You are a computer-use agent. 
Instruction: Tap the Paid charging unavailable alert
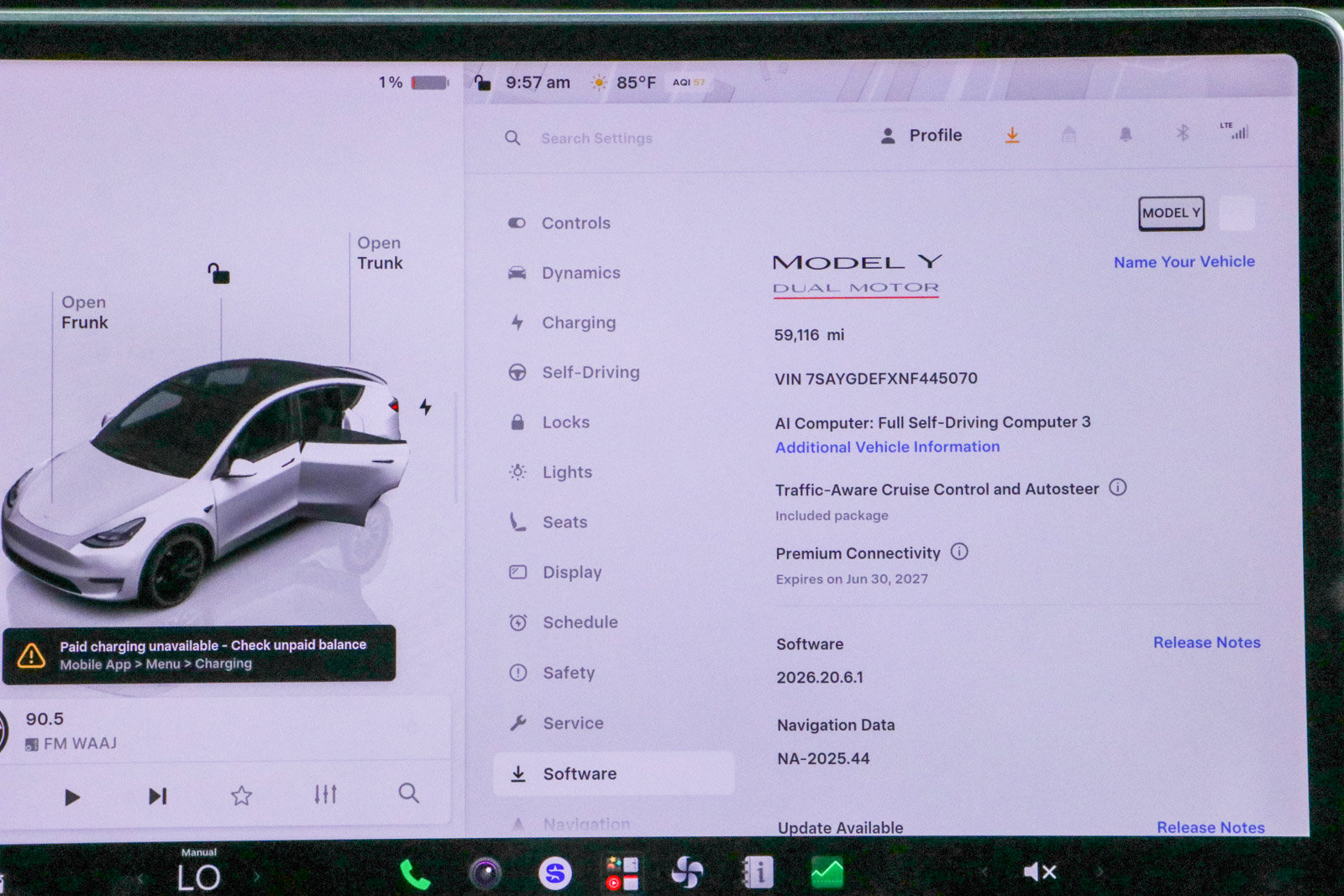tap(199, 654)
